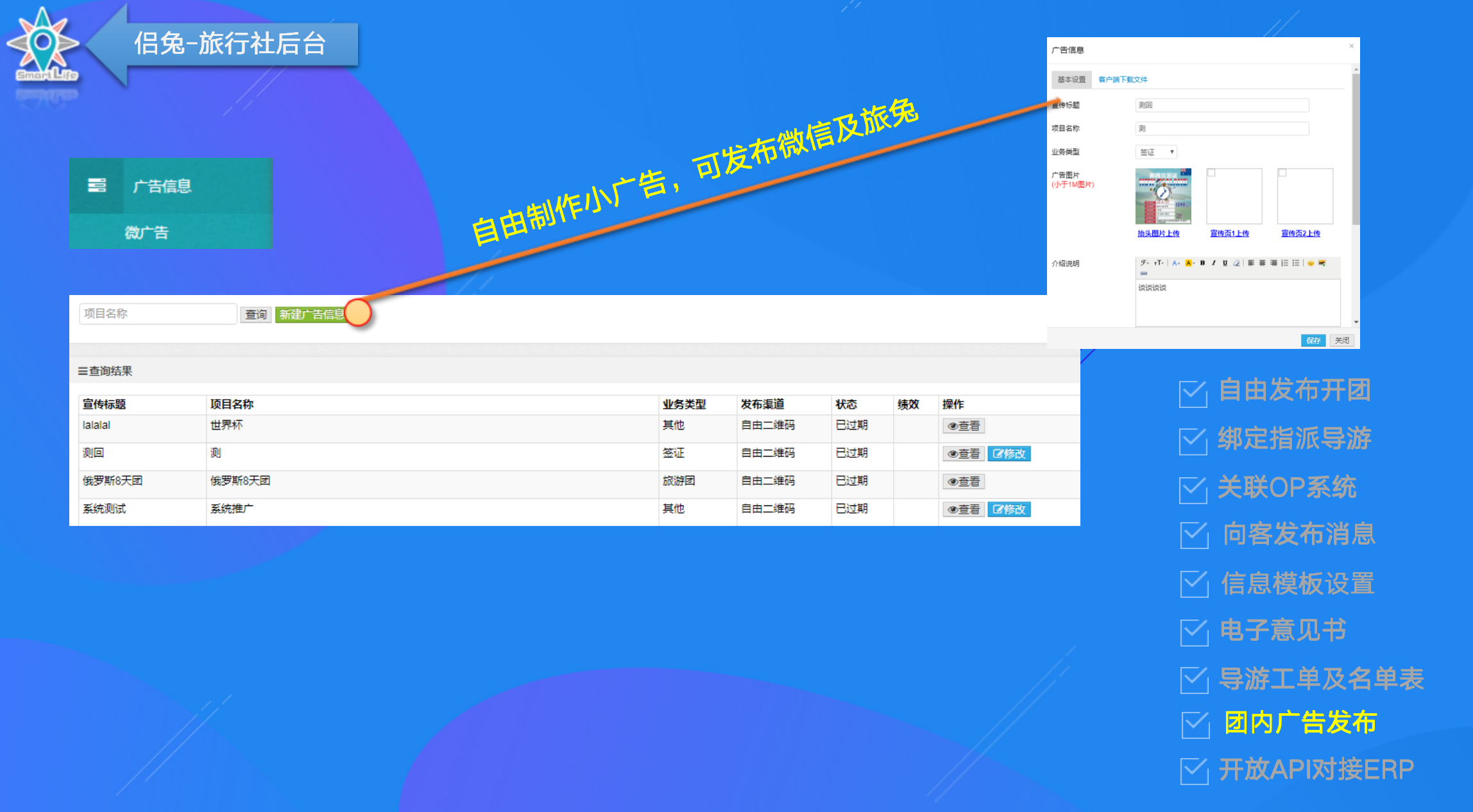Click the 介绍说明 text editor area
The width and height of the screenshot is (1473, 812).
click(x=1238, y=303)
